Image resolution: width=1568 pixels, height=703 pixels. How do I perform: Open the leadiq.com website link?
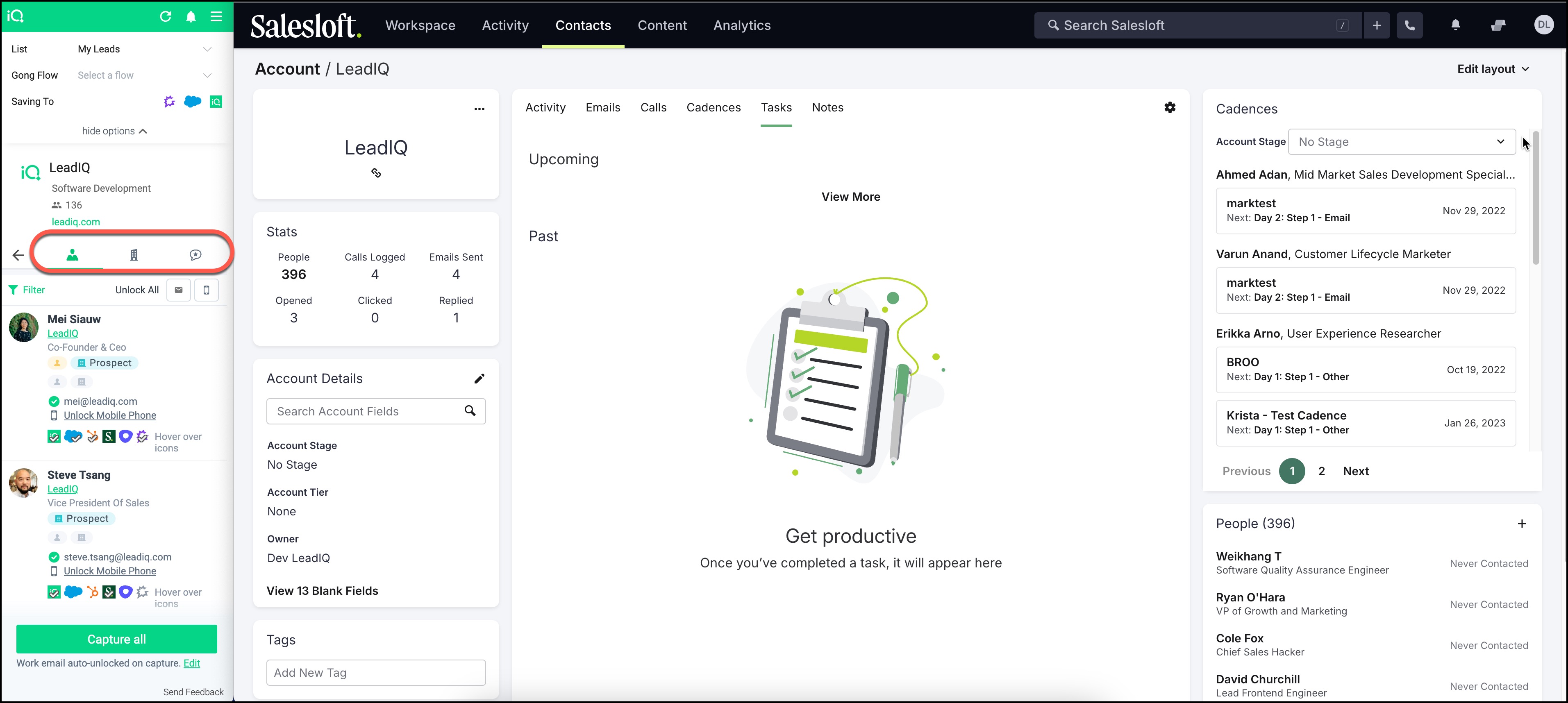(x=75, y=222)
